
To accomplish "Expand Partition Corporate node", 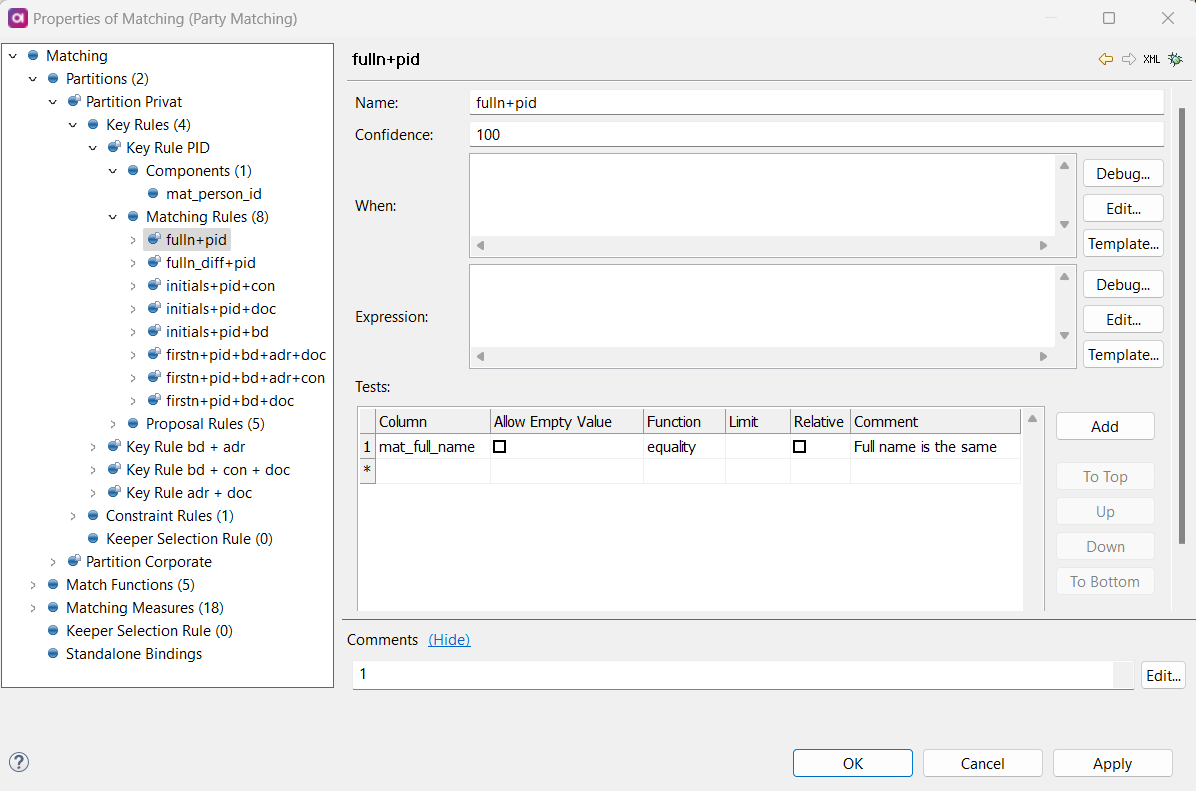I will pos(53,561).
